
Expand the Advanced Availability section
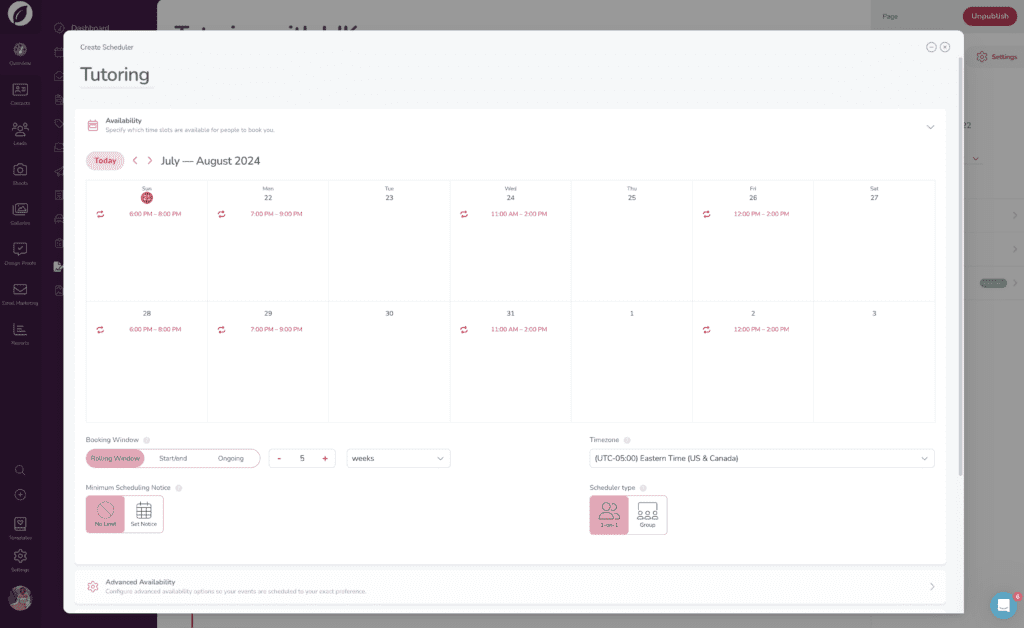click(931, 586)
